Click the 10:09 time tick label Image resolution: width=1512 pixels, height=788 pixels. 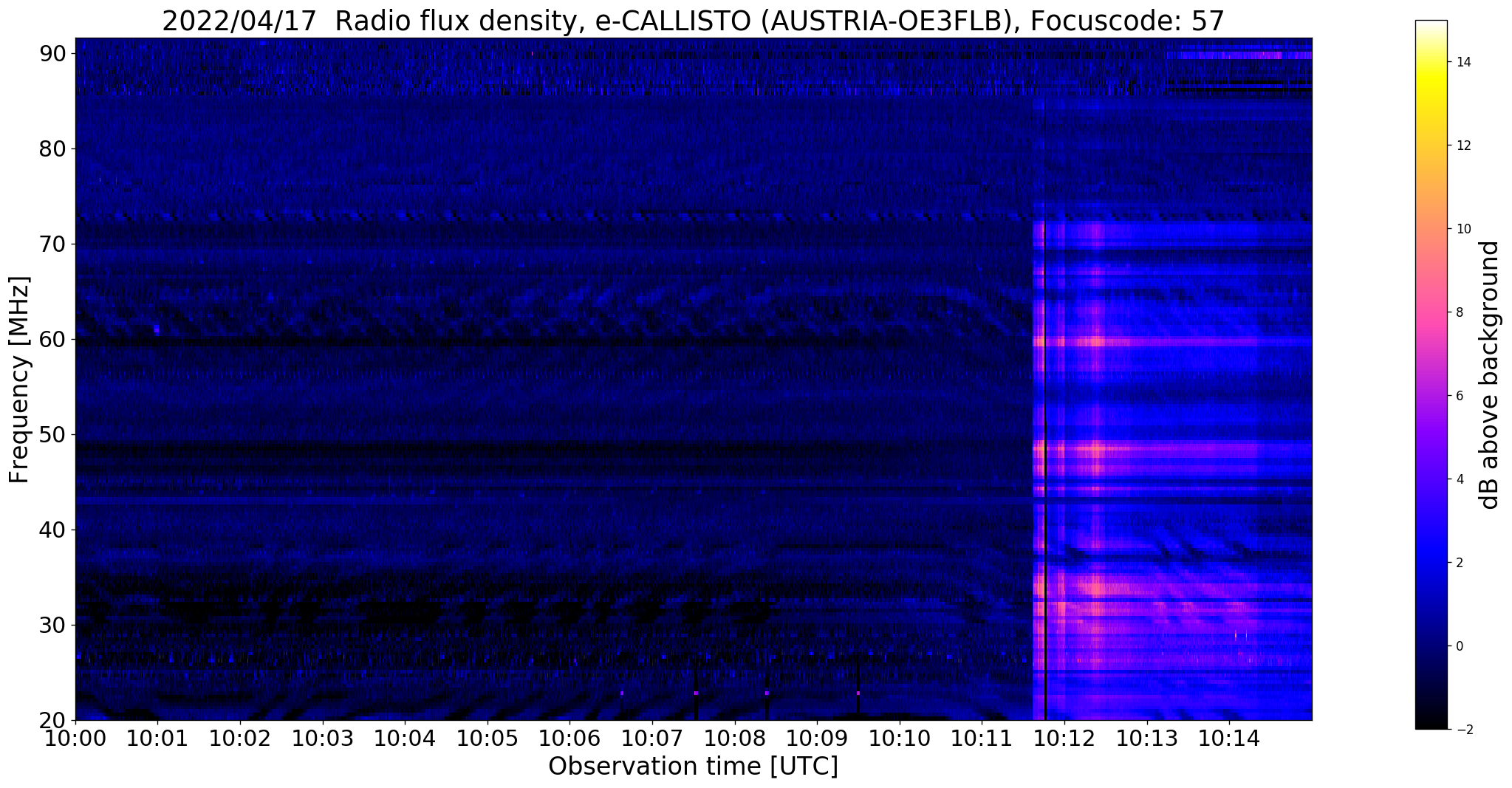click(817, 739)
